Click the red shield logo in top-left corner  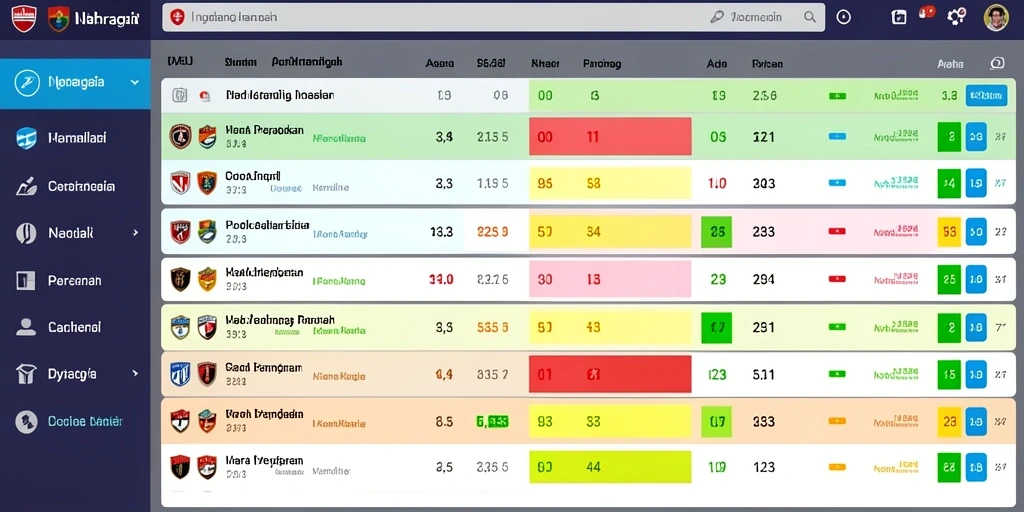click(24, 18)
